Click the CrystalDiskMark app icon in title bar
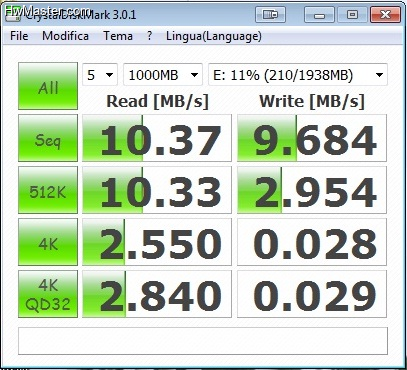The width and height of the screenshot is (407, 370). [x=13, y=15]
